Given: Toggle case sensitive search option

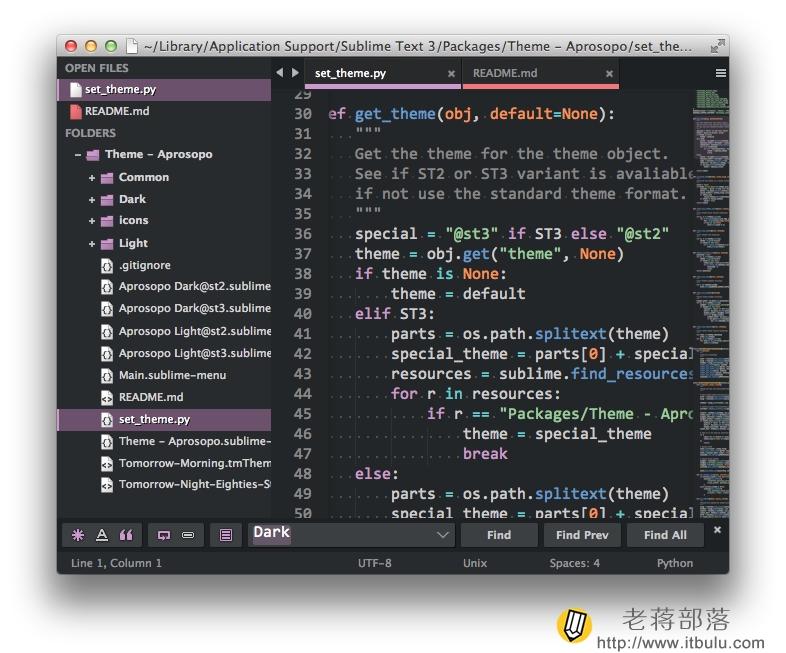Looking at the screenshot, I should point(102,535).
